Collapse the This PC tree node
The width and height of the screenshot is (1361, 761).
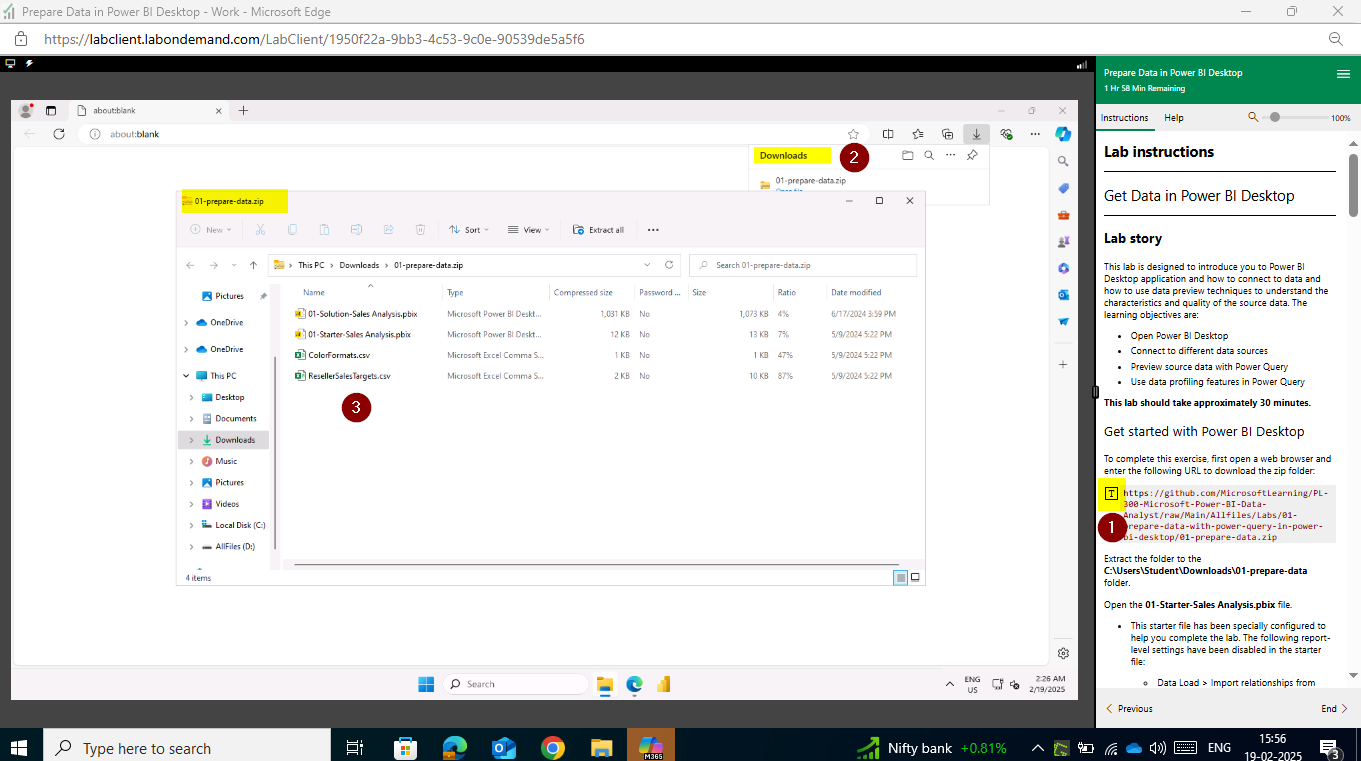tap(187, 376)
